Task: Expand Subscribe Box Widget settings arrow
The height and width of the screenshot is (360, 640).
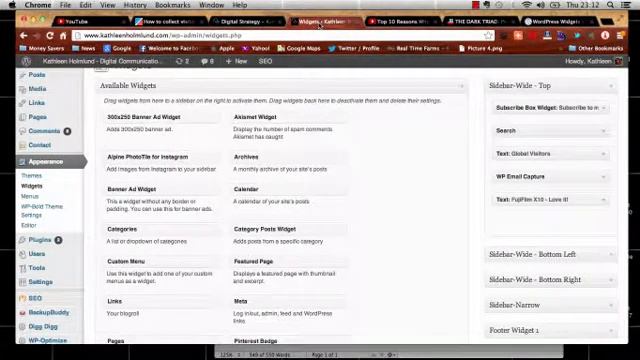Action: 604,108
